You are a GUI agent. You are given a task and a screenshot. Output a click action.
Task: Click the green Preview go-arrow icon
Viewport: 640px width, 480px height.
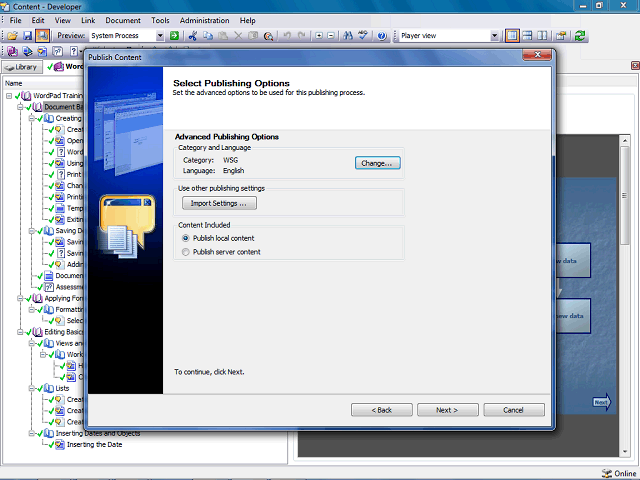(x=174, y=36)
